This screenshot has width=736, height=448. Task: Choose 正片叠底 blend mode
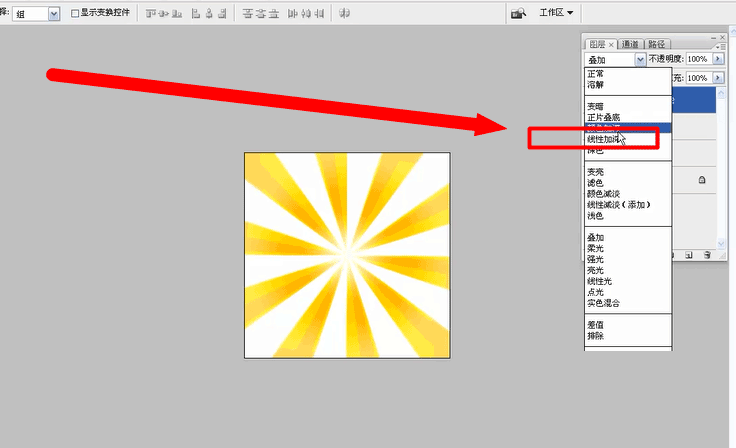pos(628,117)
